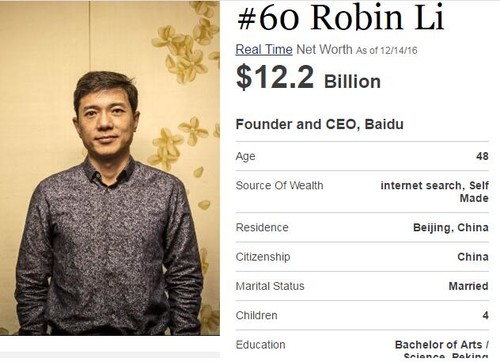Select the China citizenship value

pos(473,257)
